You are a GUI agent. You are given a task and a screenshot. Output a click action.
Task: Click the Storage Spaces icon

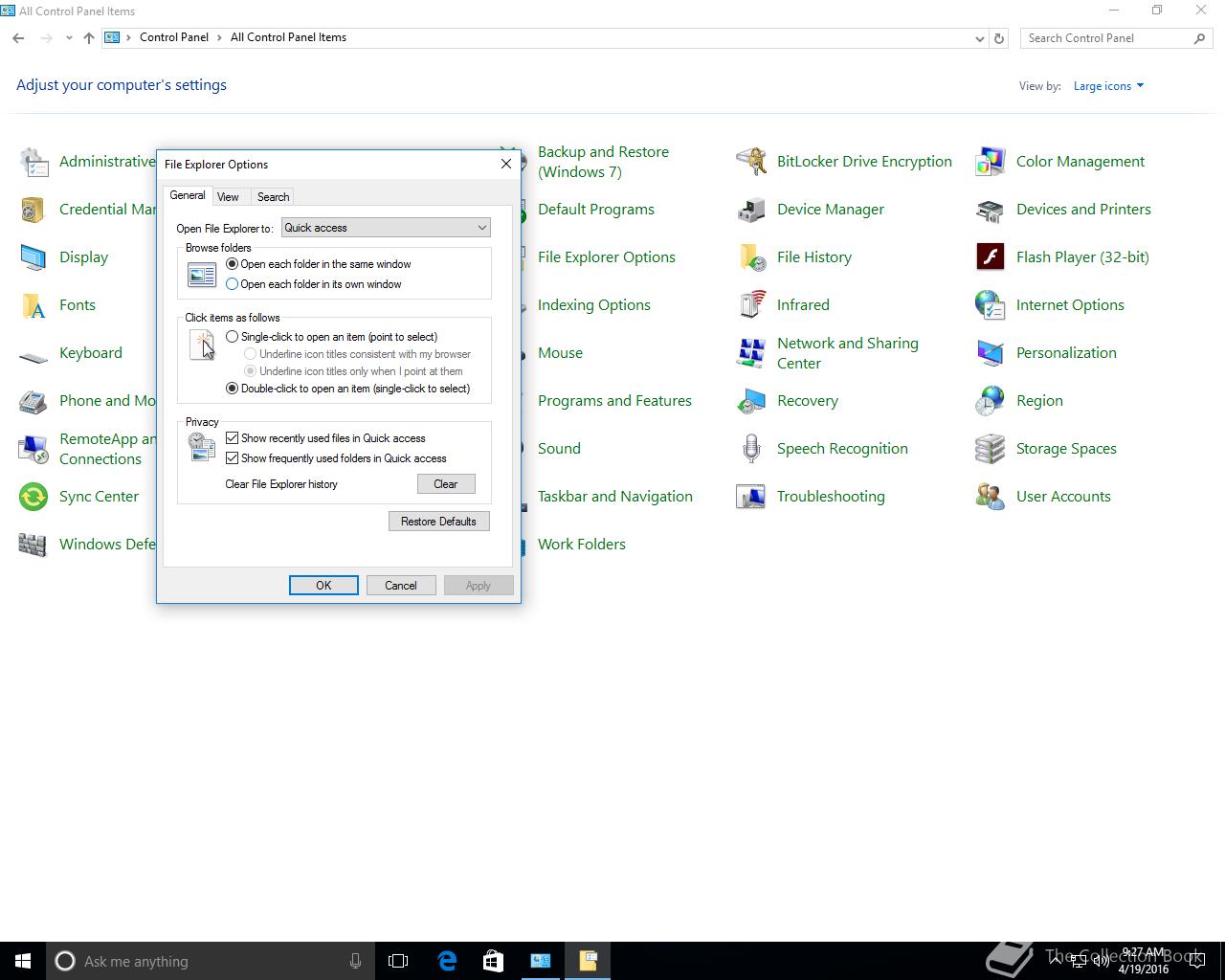tap(991, 449)
